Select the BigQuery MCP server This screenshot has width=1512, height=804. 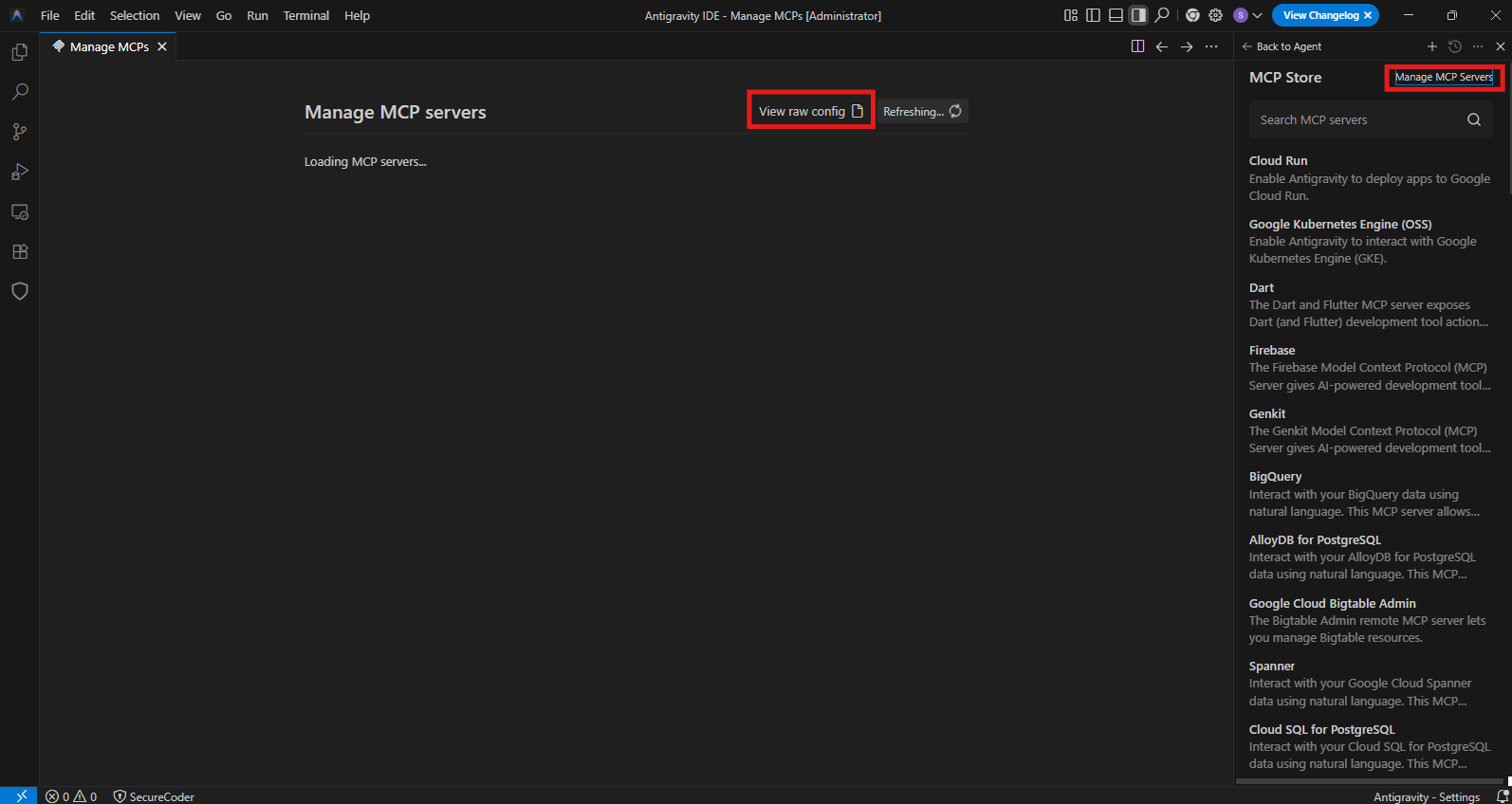(x=1371, y=494)
